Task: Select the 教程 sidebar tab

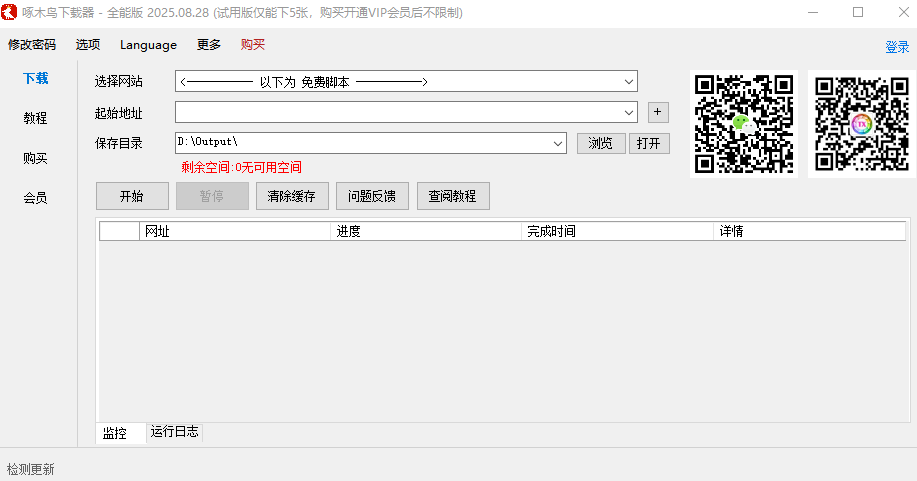Action: 36,118
